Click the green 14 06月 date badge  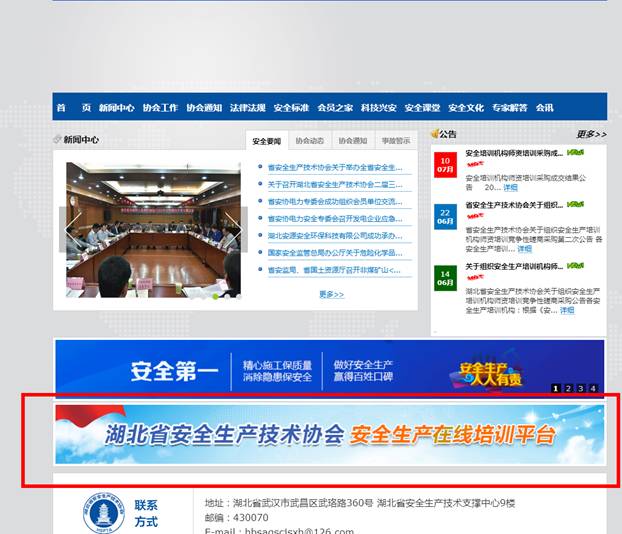445,278
